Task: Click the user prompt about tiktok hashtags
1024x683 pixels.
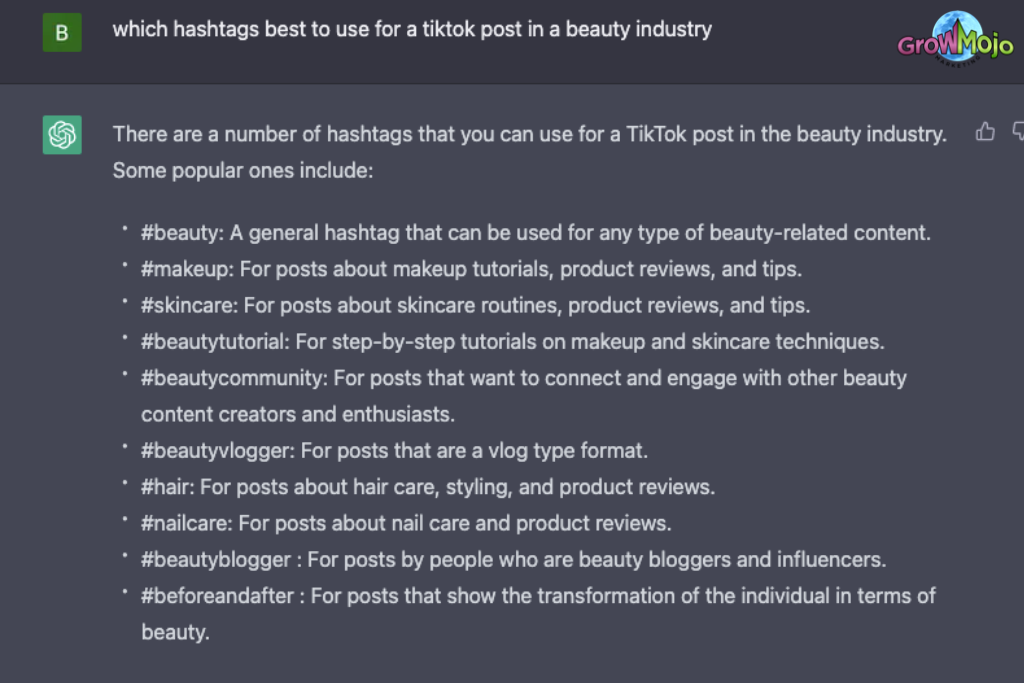Action: click(412, 29)
